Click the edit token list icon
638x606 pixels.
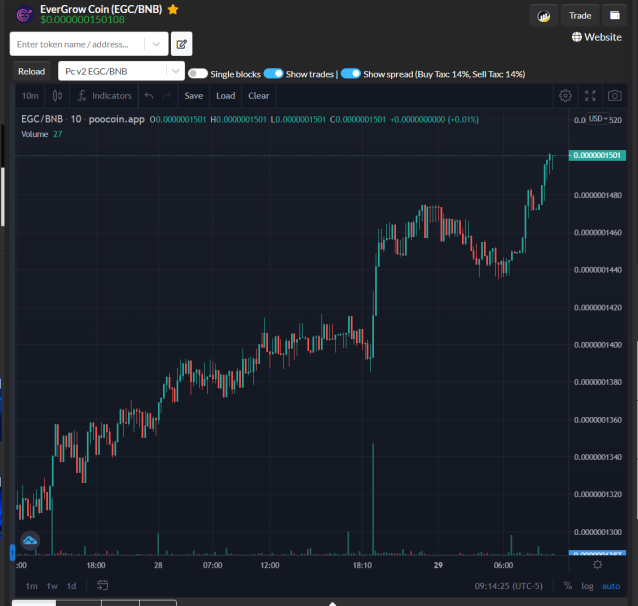pyautogui.click(x=181, y=44)
